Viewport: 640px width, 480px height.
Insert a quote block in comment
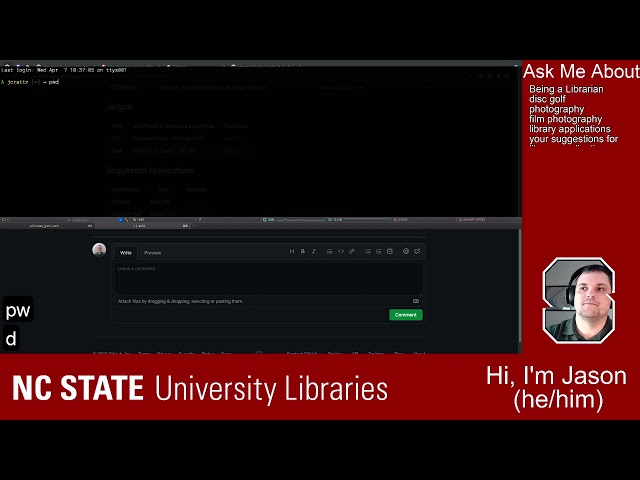(x=329, y=251)
